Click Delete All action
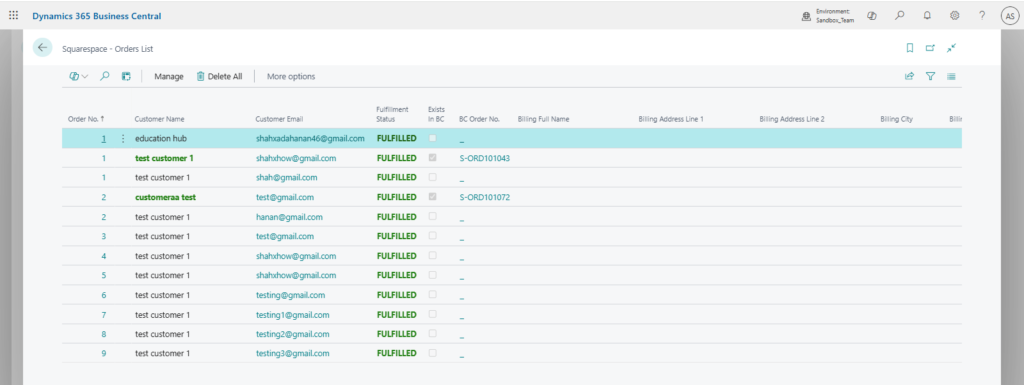Viewport: 1024px width, 385px height. tap(219, 76)
